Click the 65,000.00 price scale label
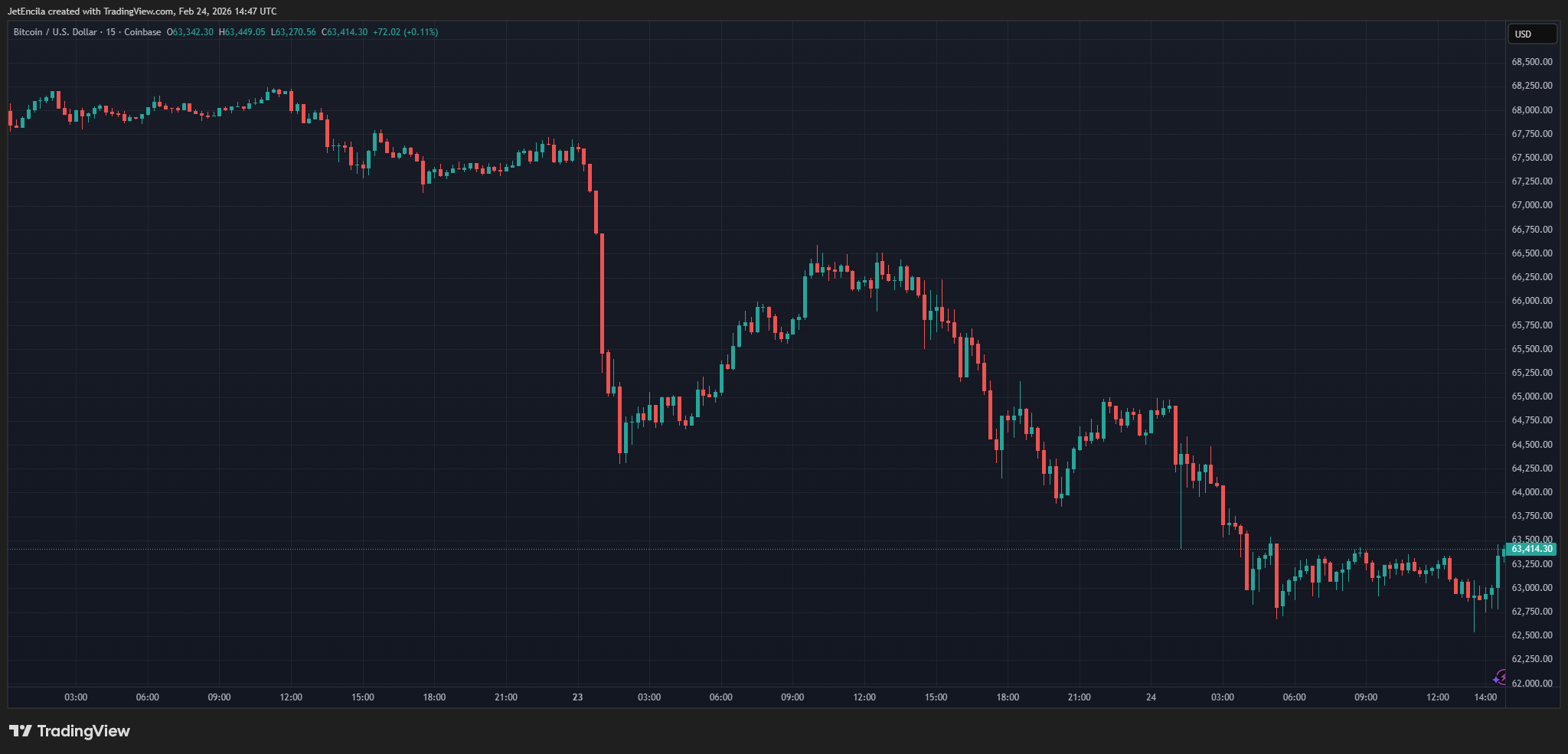Screen dimensions: 1568x754 pyautogui.click(x=1531, y=397)
